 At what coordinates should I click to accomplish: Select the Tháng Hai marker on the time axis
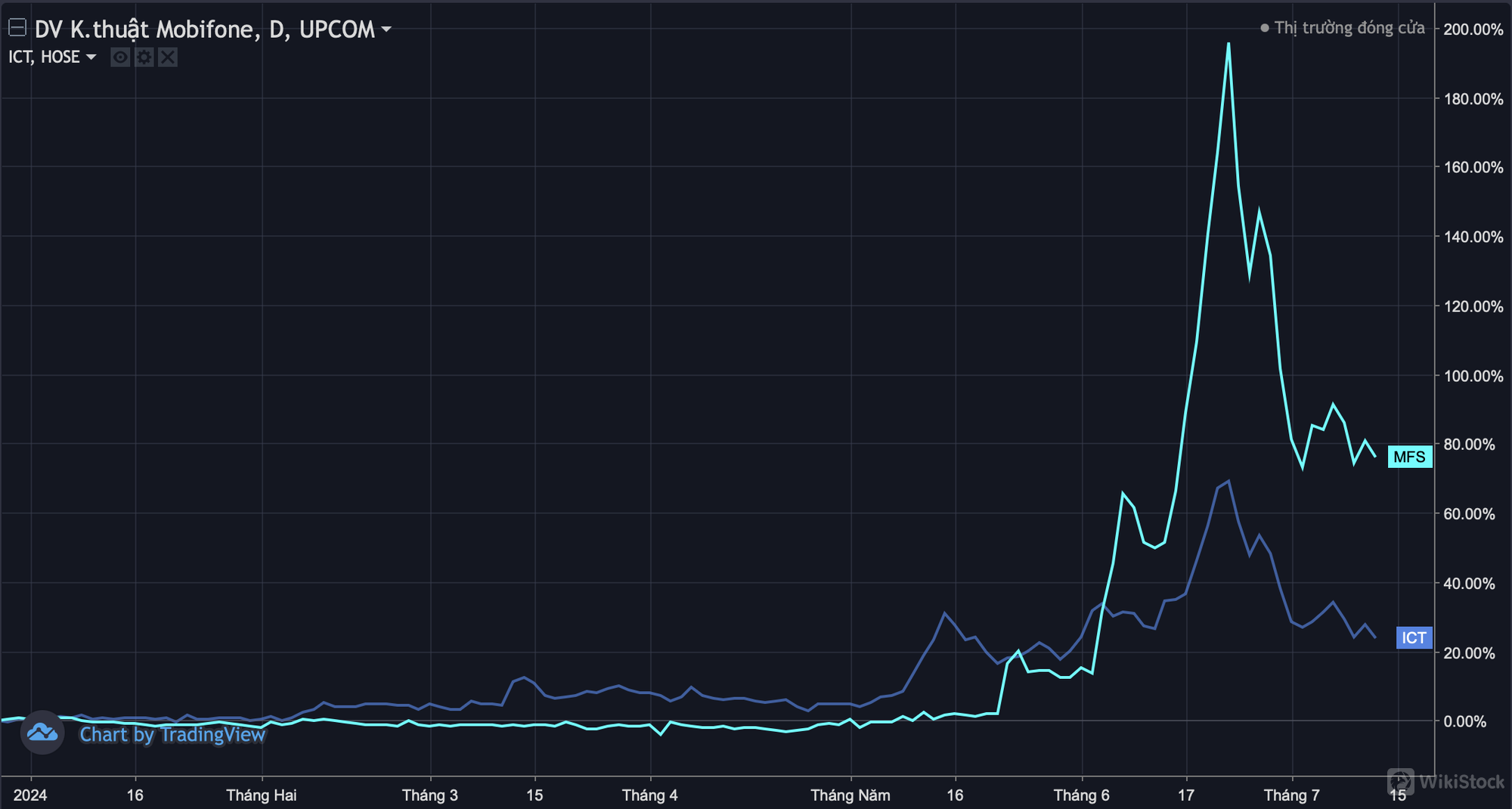point(262,795)
